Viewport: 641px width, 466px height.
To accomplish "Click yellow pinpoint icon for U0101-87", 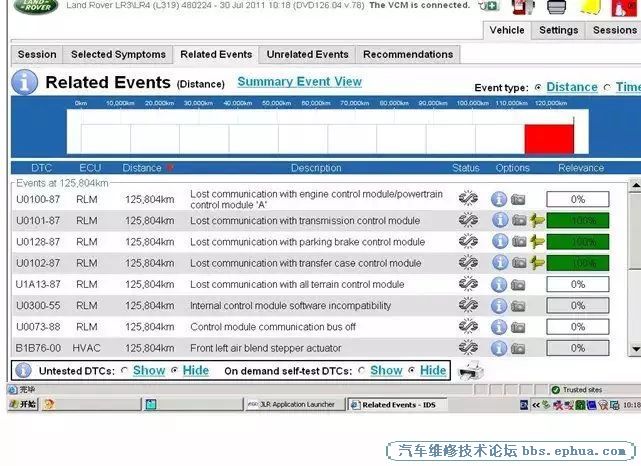I will tap(537, 220).
